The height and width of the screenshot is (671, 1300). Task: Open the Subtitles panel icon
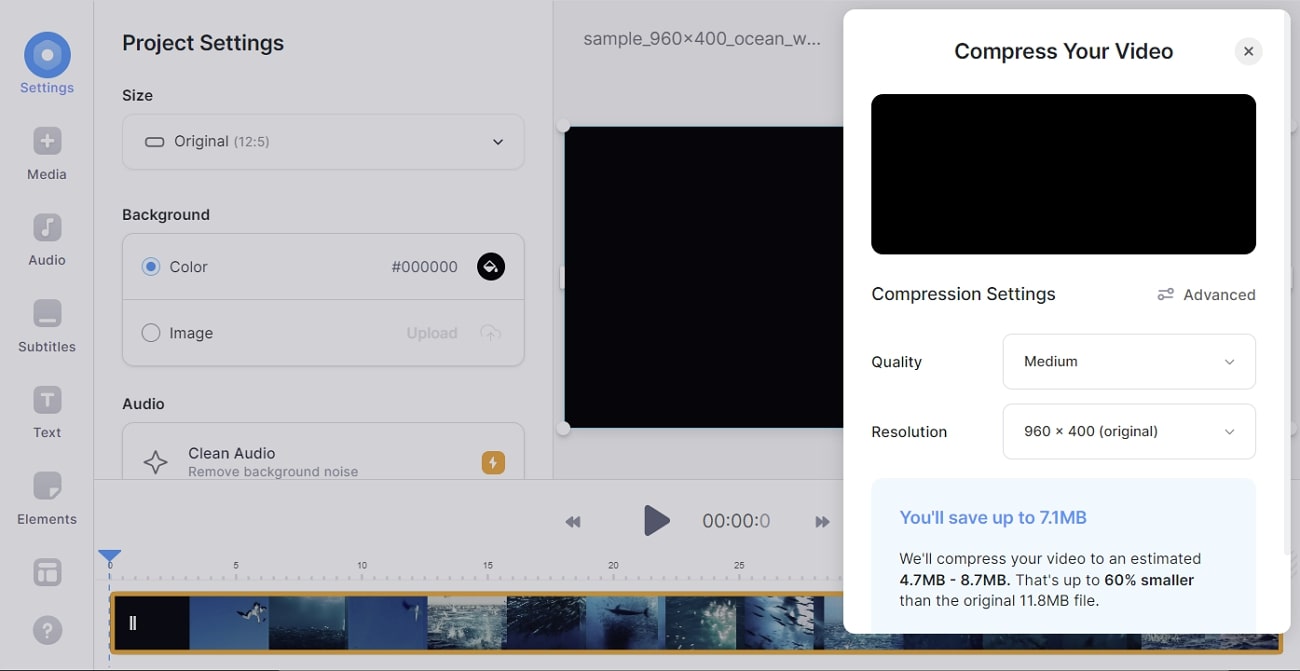(47, 314)
